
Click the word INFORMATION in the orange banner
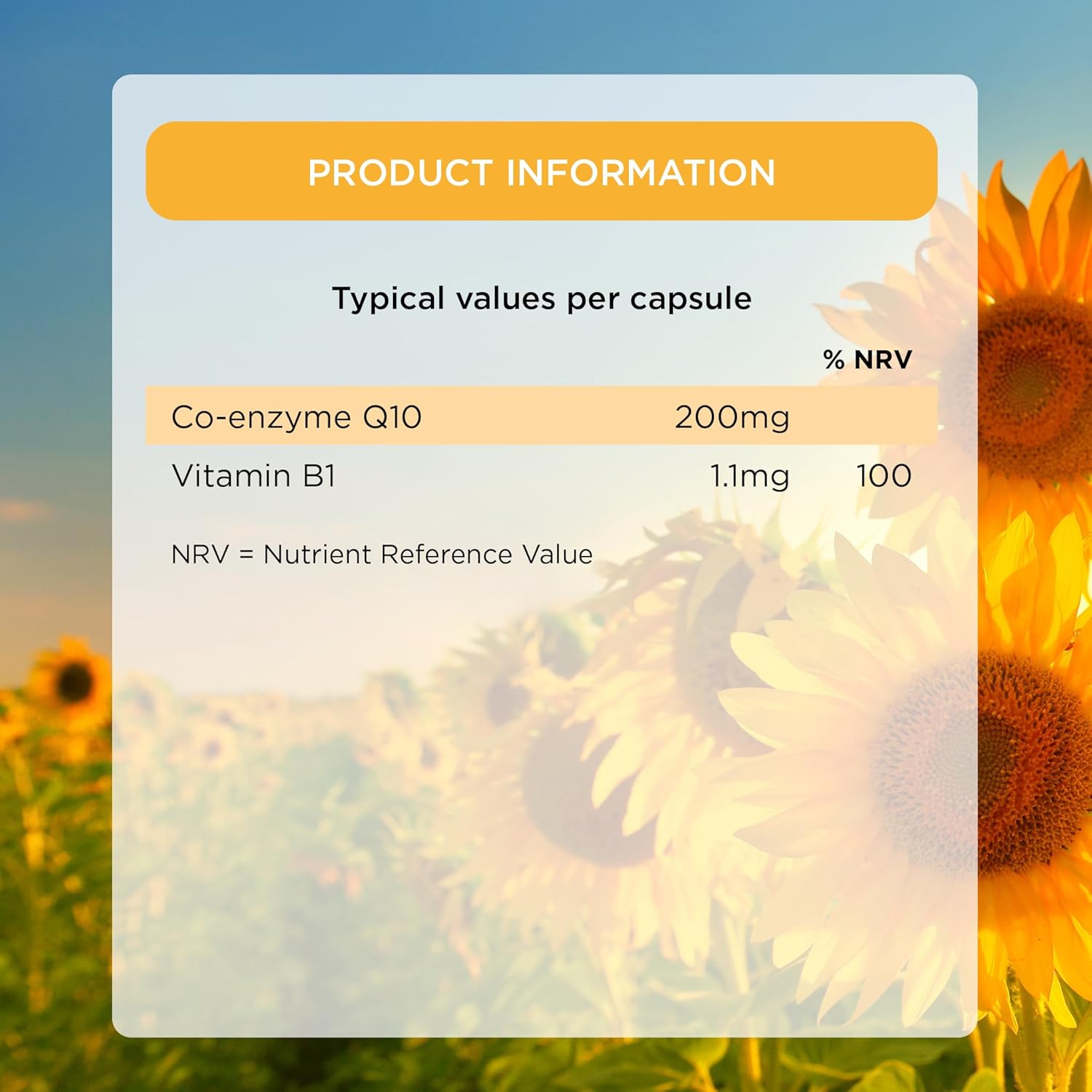pos(641,173)
